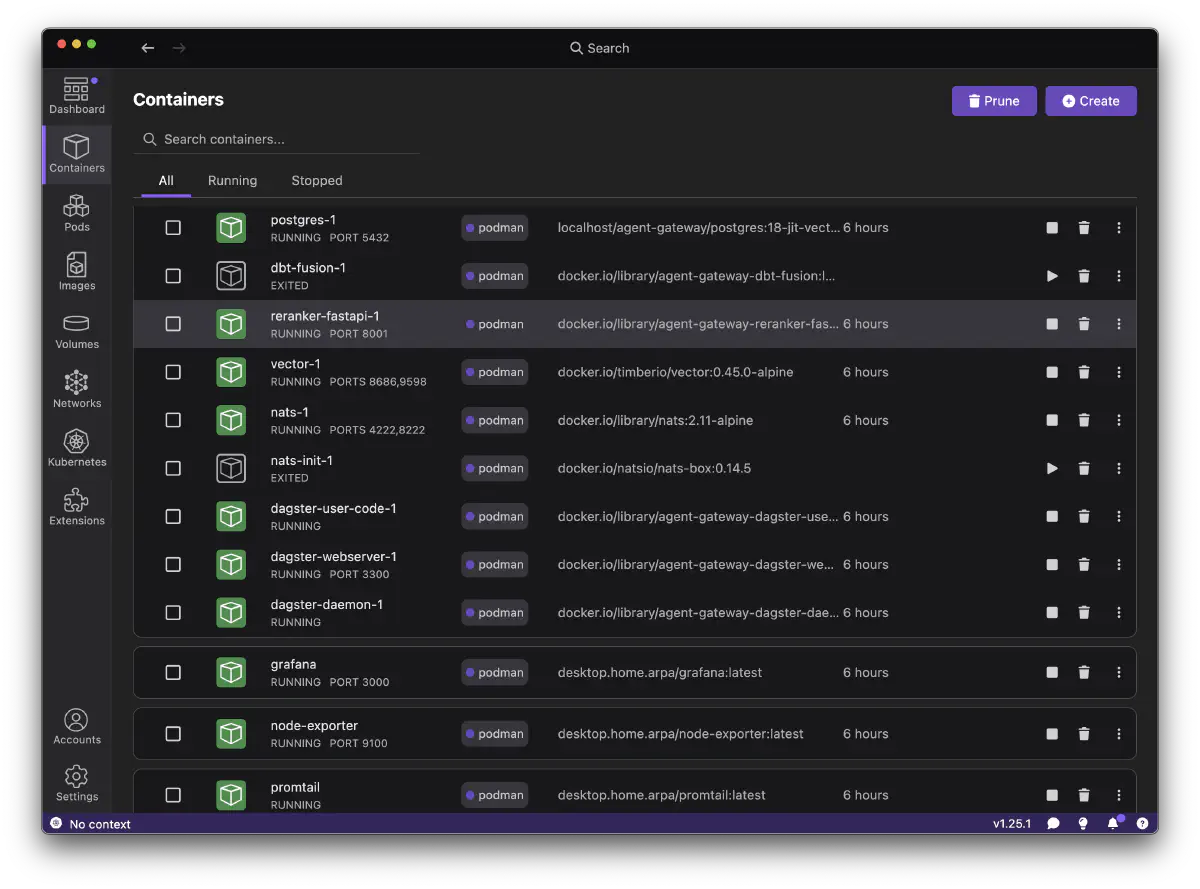Stop the dagster-webserver-1 container
Image resolution: width=1200 pixels, height=889 pixels.
click(x=1052, y=565)
